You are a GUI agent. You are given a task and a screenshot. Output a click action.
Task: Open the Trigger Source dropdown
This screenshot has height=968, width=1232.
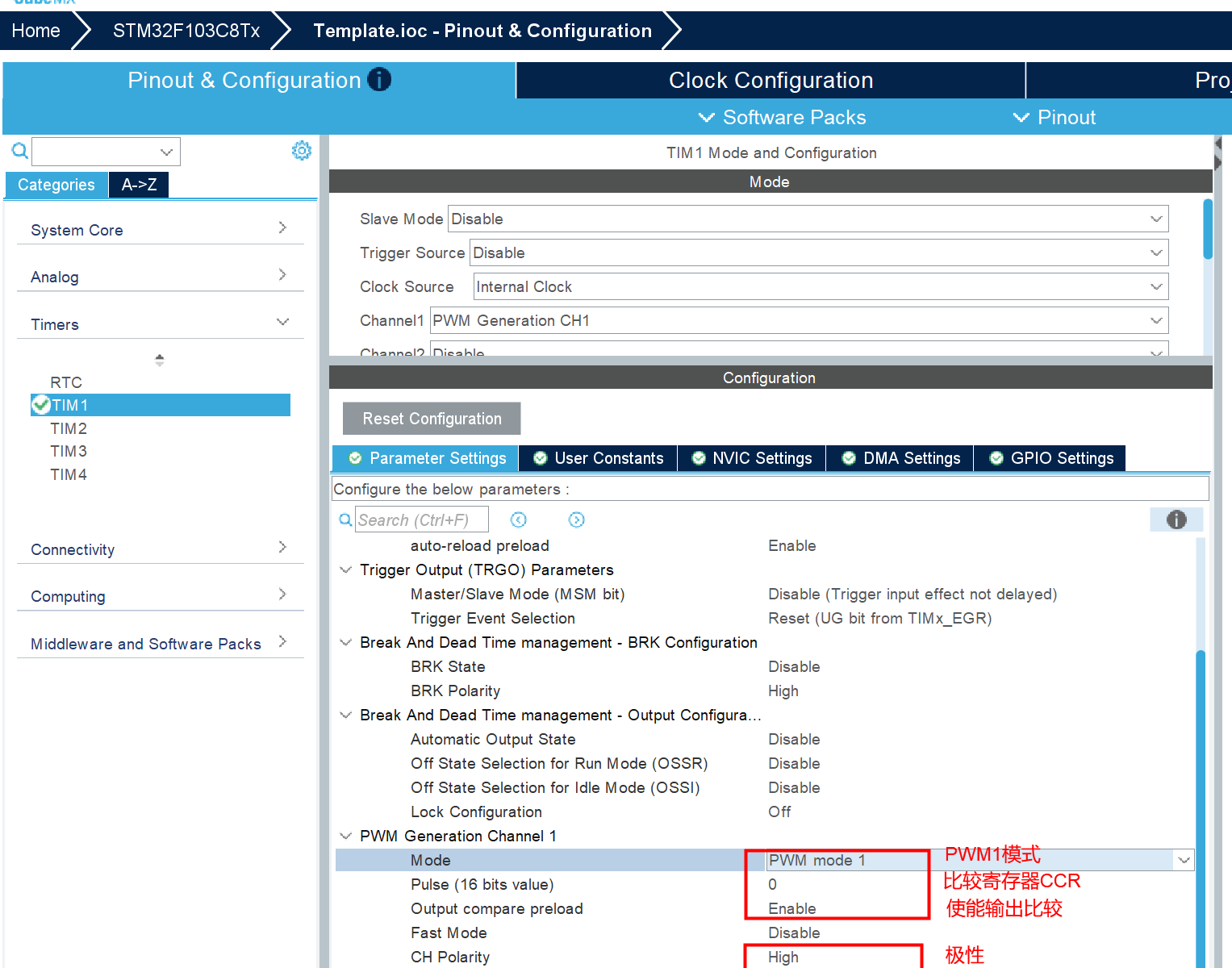[x=819, y=252]
